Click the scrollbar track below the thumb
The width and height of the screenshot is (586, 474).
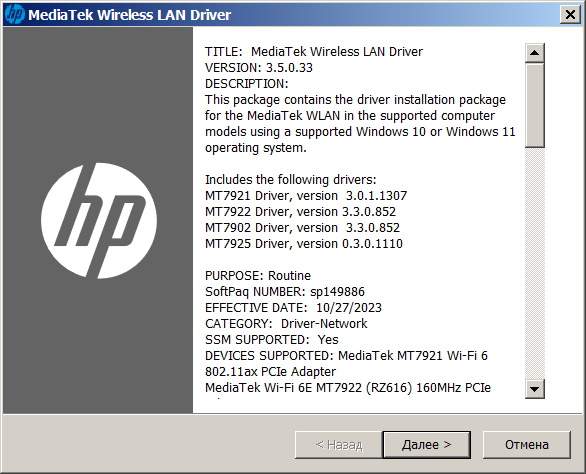534,263
